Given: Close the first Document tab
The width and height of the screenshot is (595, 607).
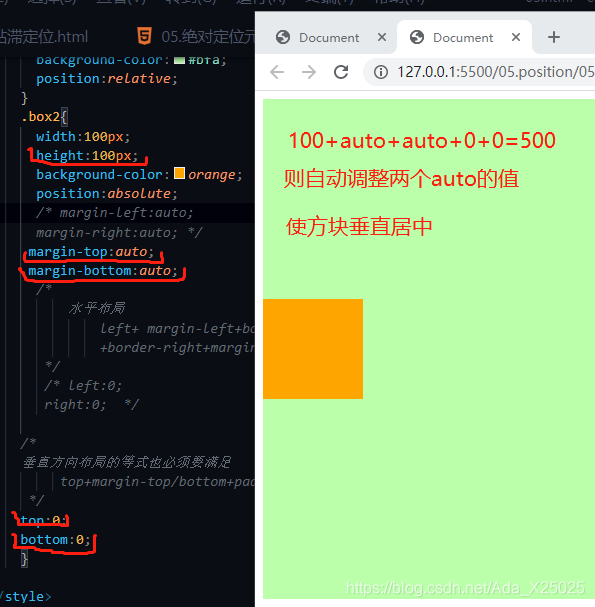Looking at the screenshot, I should pos(382,37).
